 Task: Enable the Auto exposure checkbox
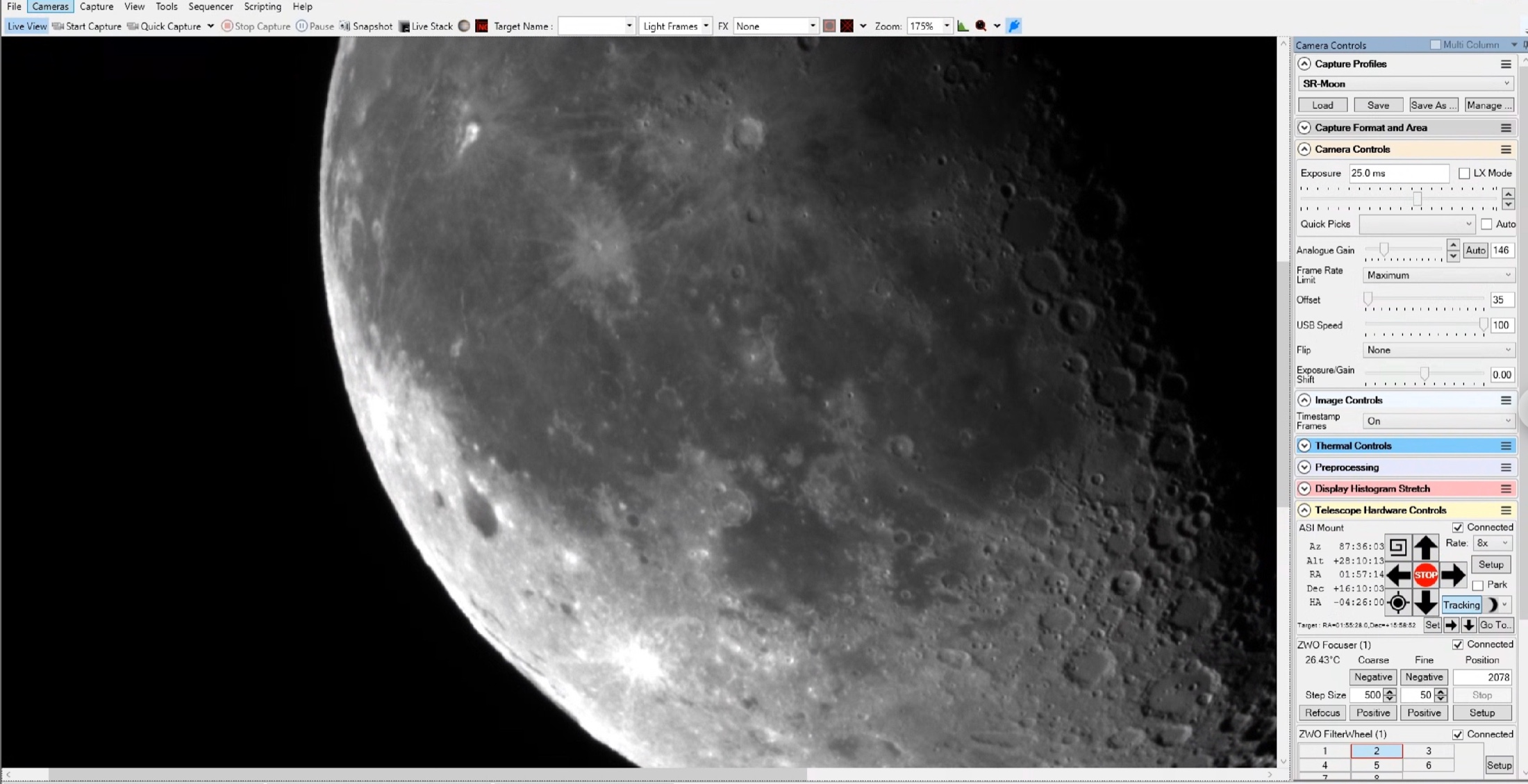coord(1486,224)
